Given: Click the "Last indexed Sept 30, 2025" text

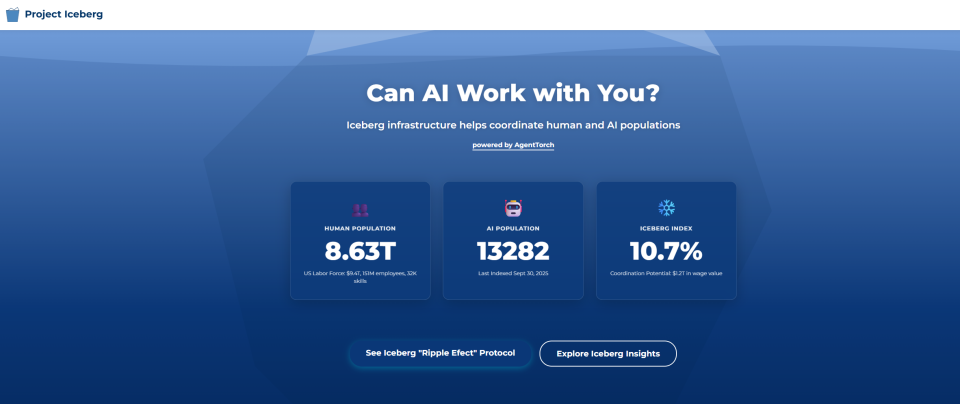Looking at the screenshot, I should coord(513,273).
